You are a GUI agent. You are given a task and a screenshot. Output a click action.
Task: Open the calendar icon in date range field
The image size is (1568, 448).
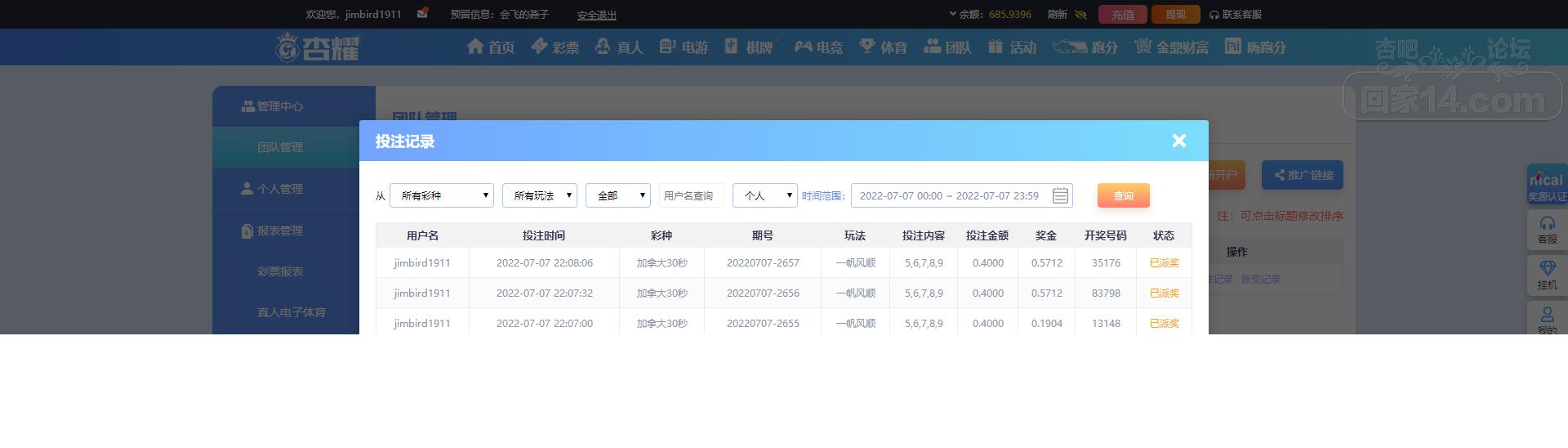pos(1060,196)
